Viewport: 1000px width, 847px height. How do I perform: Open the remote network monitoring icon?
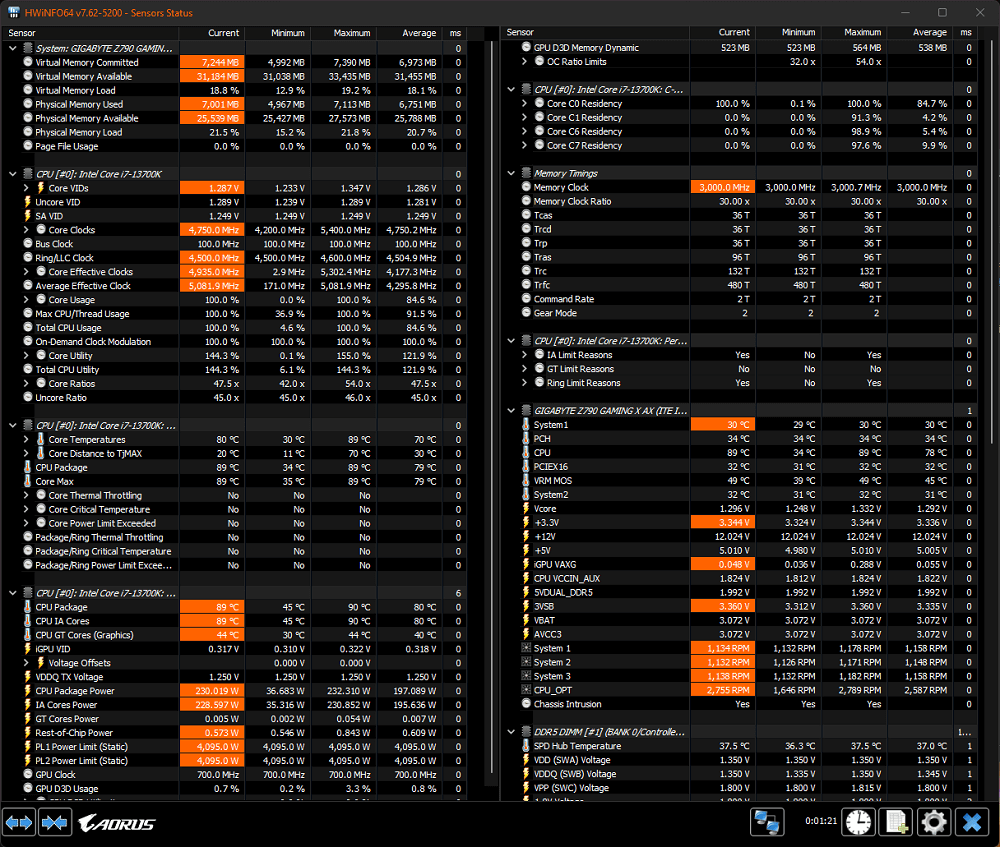(x=767, y=822)
